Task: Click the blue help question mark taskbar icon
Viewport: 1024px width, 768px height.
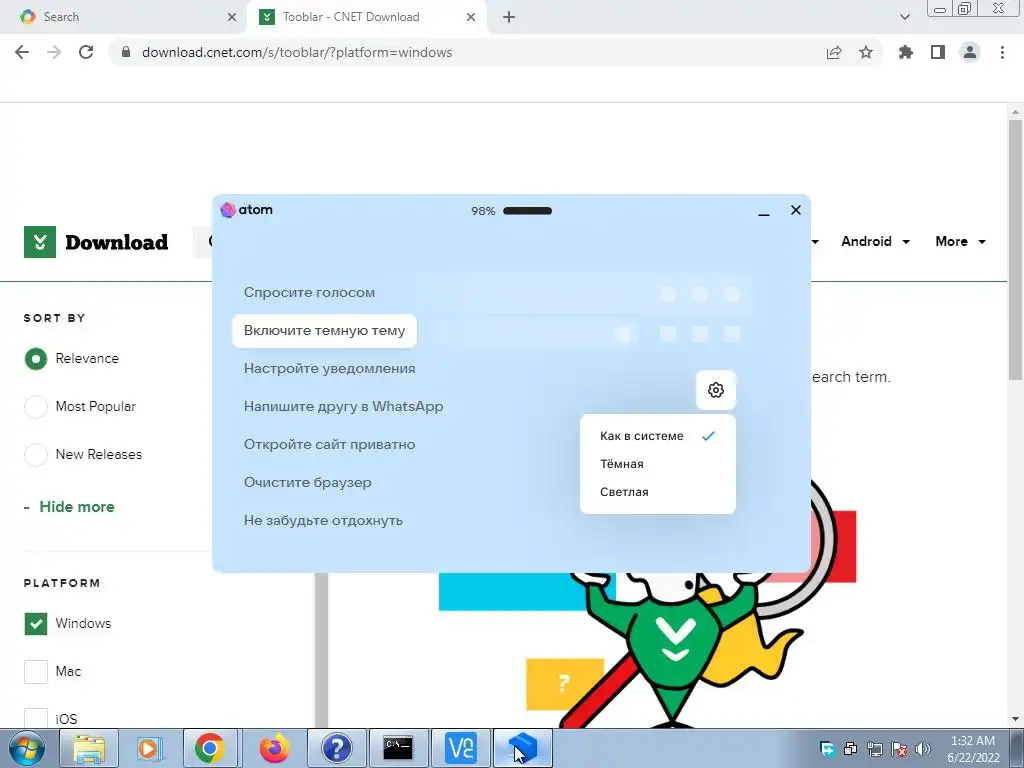Action: [x=337, y=748]
